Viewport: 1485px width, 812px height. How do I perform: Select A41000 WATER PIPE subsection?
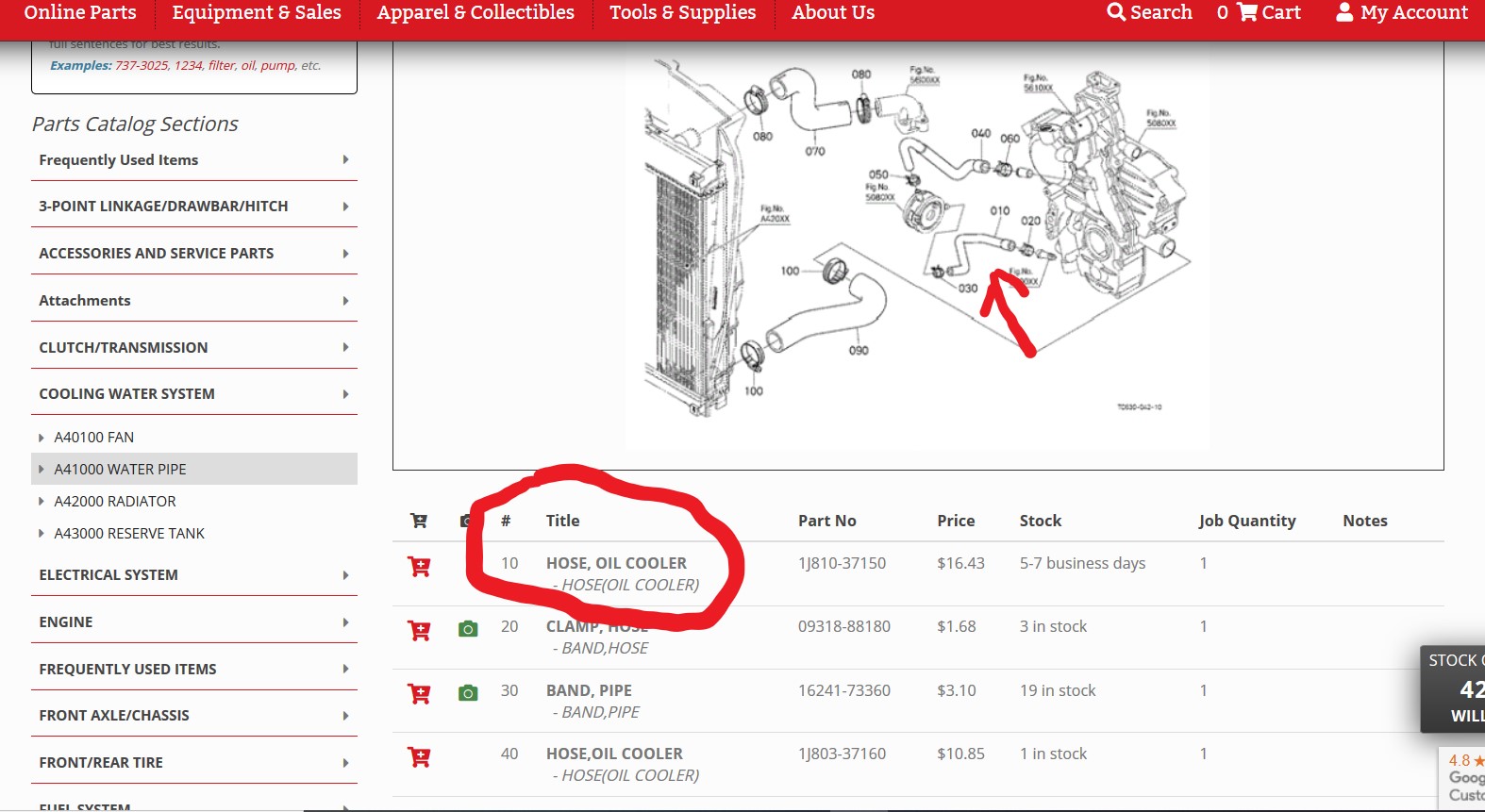(194, 469)
